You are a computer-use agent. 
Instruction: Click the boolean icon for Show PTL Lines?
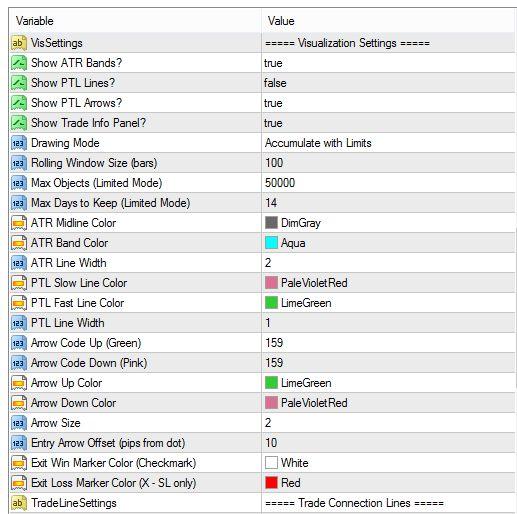click(19, 83)
